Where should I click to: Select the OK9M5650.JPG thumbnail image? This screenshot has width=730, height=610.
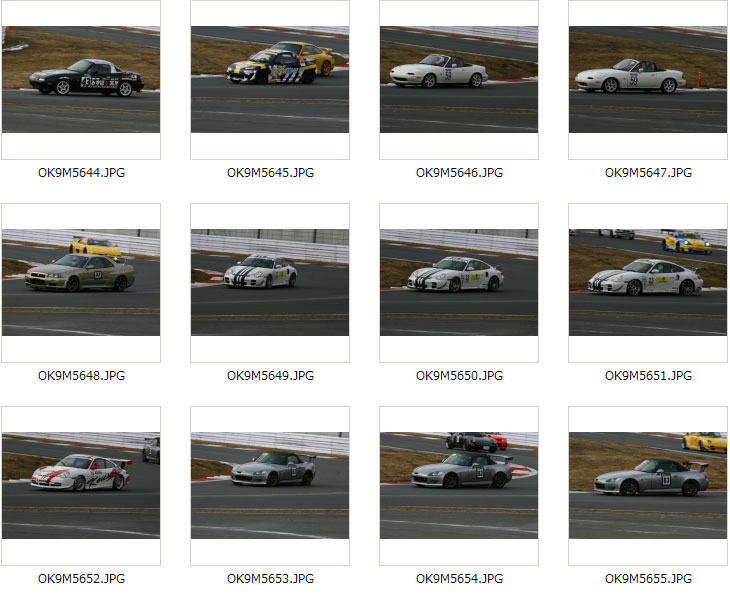point(459,283)
